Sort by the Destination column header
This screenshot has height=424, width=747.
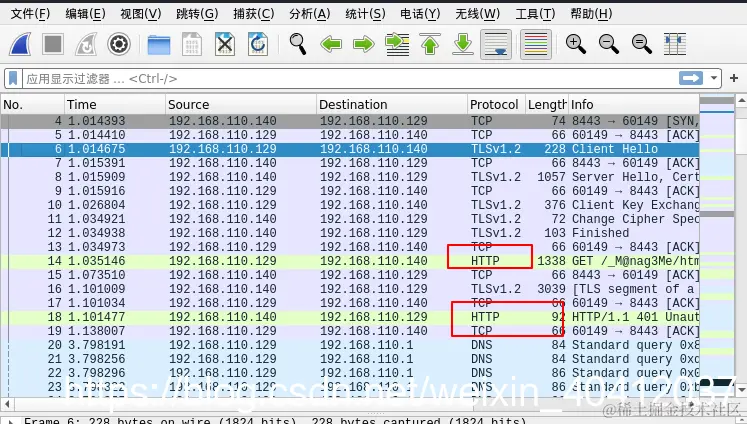(392, 104)
